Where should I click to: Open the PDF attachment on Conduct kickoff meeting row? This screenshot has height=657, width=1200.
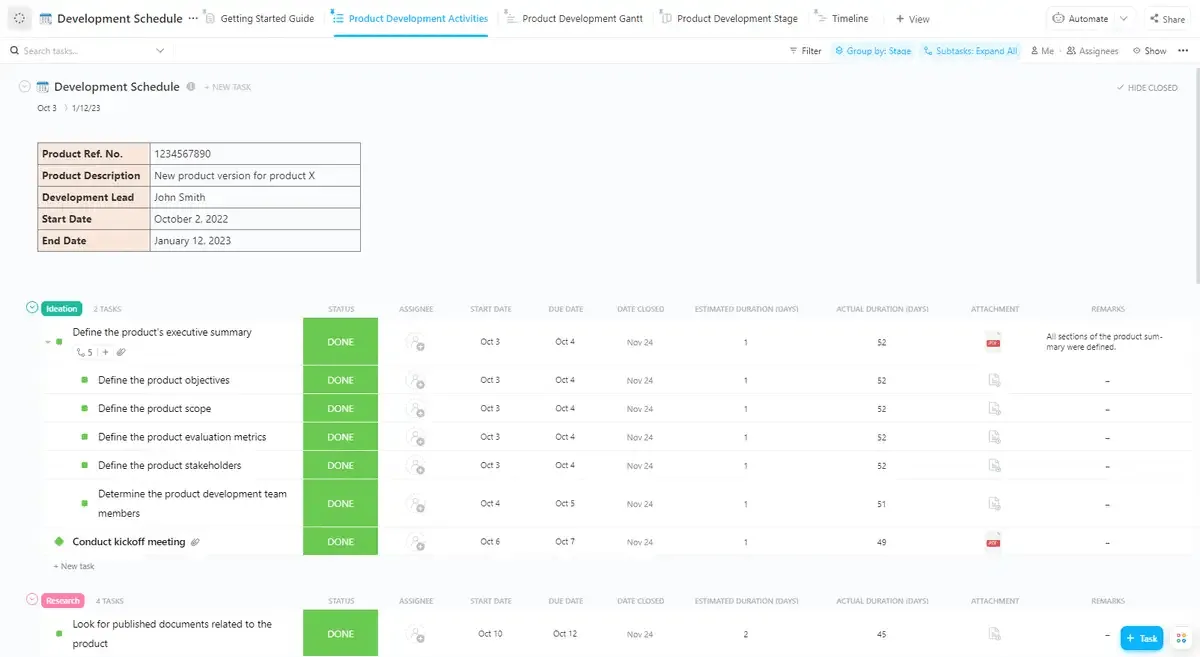click(x=993, y=542)
